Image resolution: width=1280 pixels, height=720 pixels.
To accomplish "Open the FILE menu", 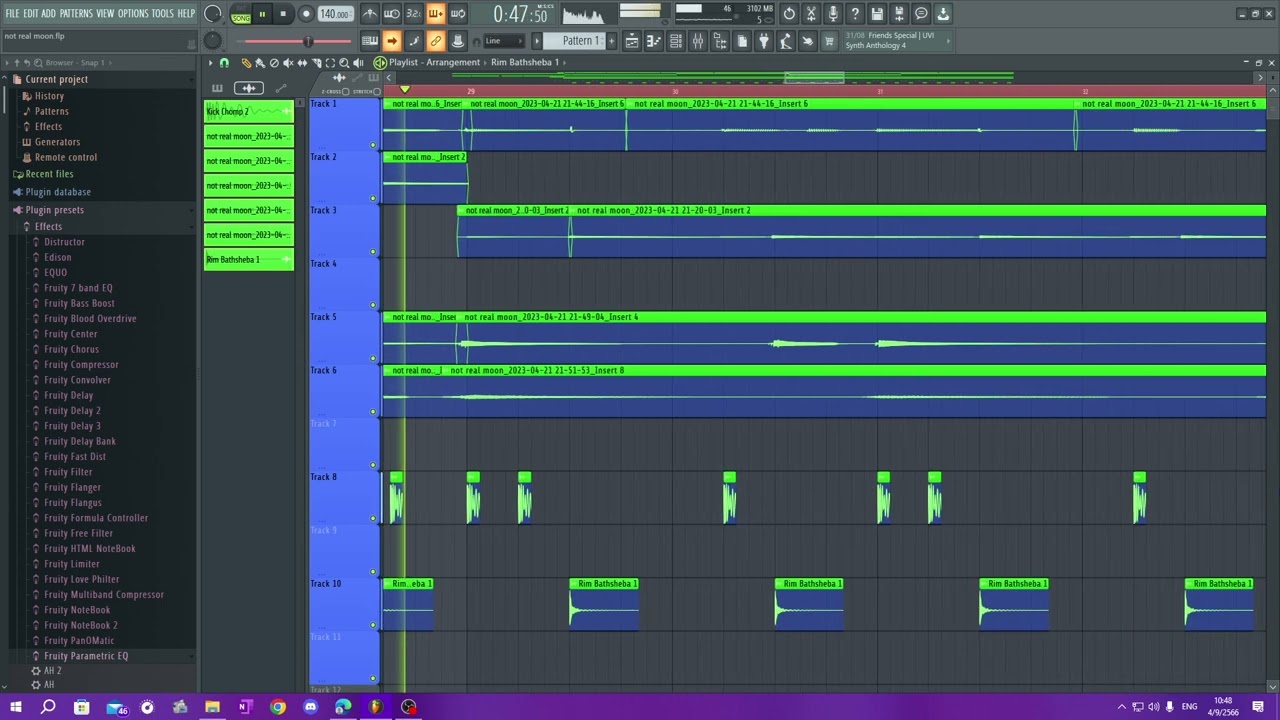I will [x=12, y=14].
